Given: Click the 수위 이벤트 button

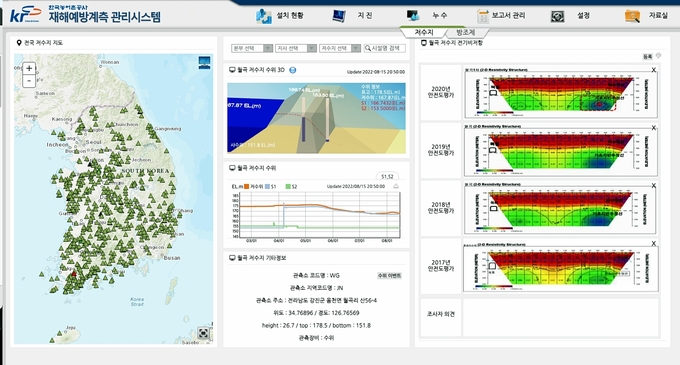Looking at the screenshot, I should point(389,276).
